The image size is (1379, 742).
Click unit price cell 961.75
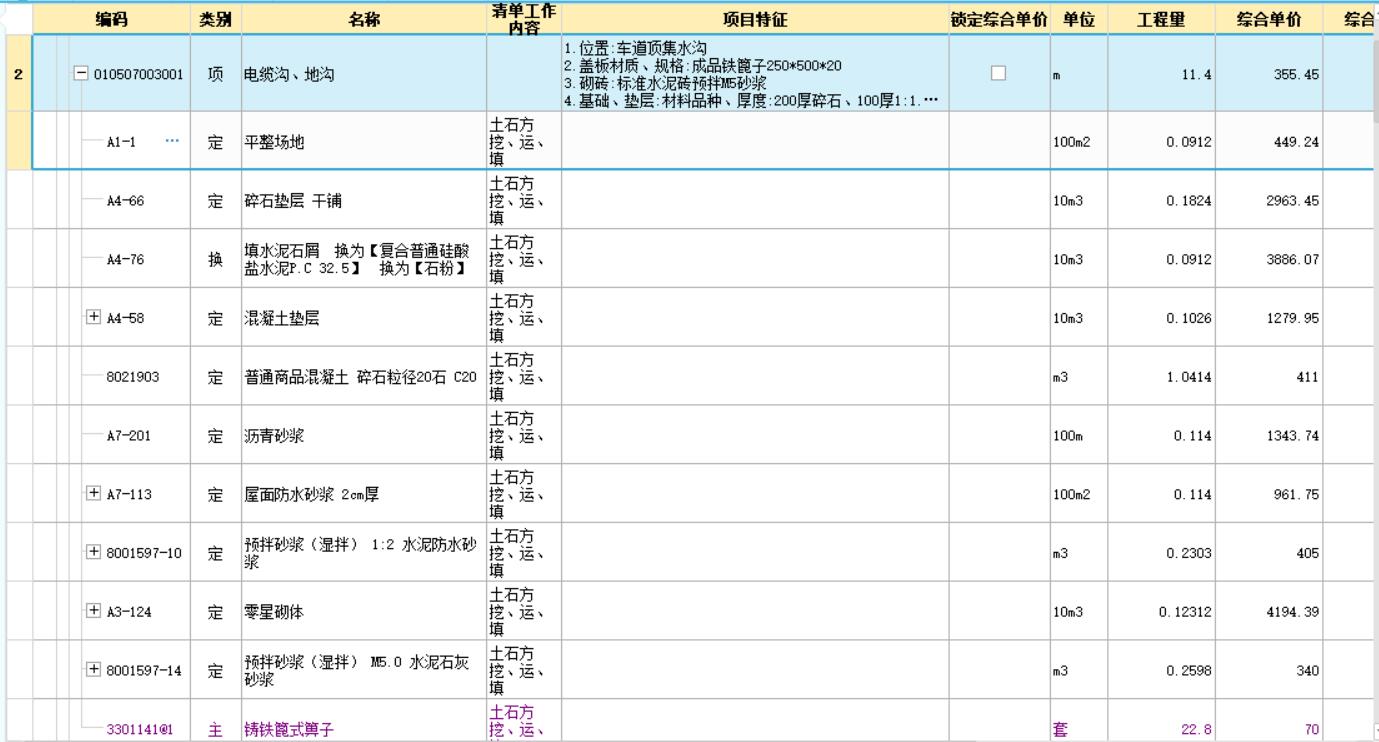pos(1269,494)
